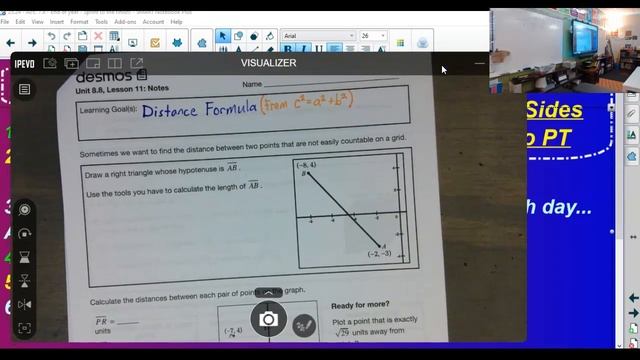640x360 pixels.
Task: Align text left in toolbar
Action: 334,49
